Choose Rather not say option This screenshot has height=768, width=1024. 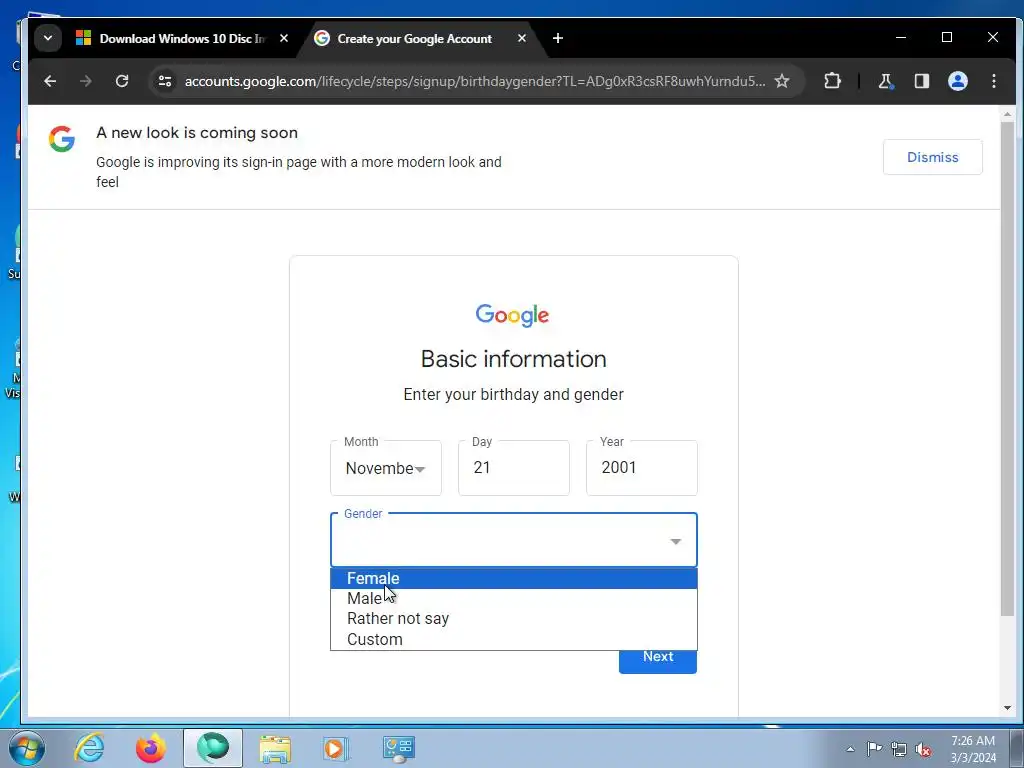click(x=513, y=618)
